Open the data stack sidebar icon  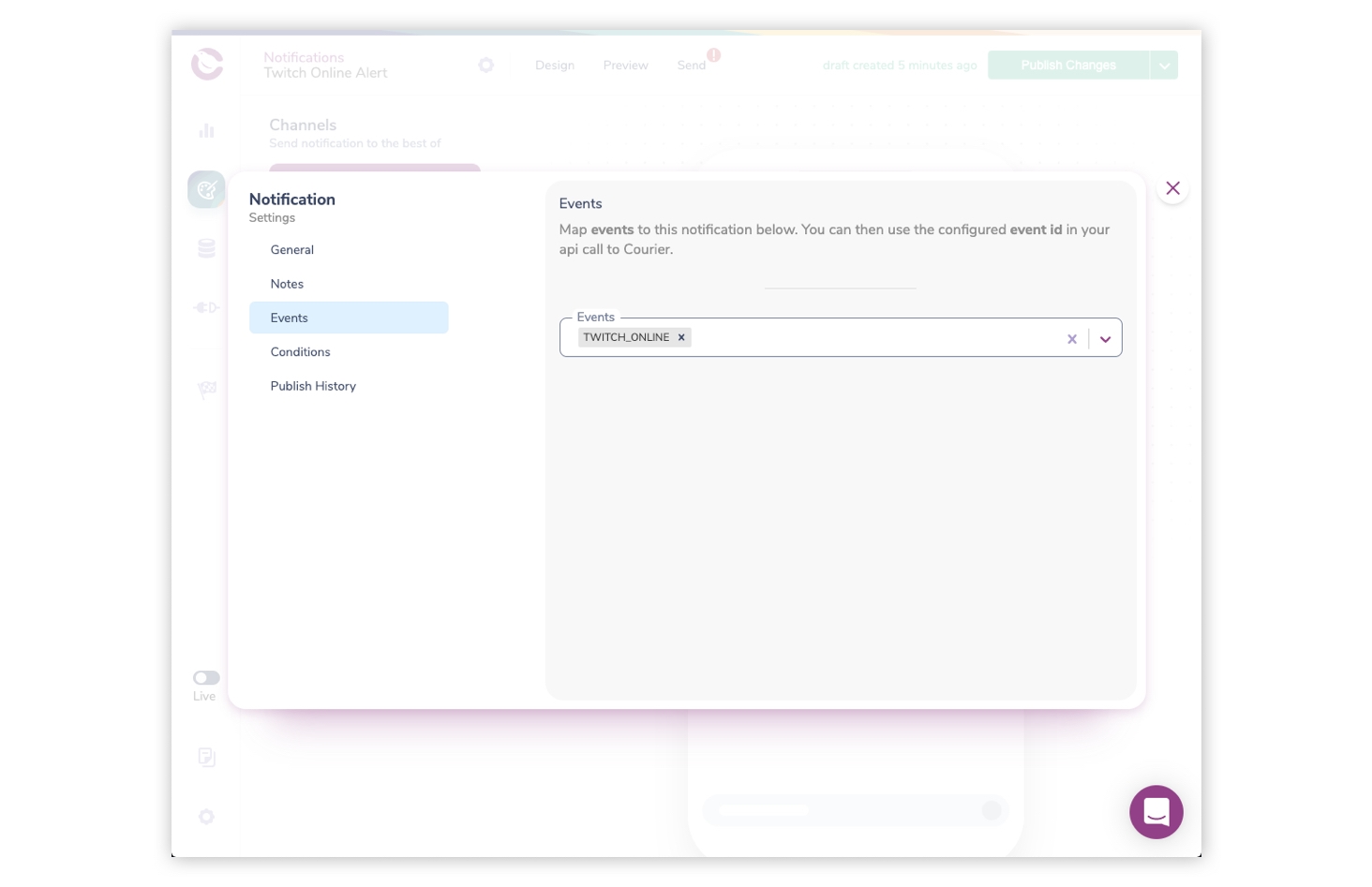[206, 248]
